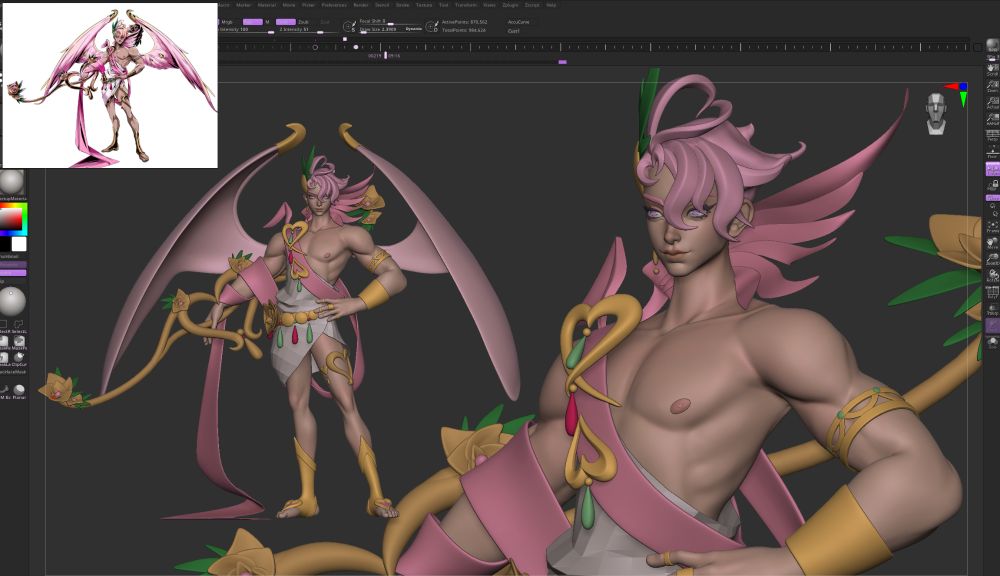Select the Move view icon on right shelf

pos(992,242)
